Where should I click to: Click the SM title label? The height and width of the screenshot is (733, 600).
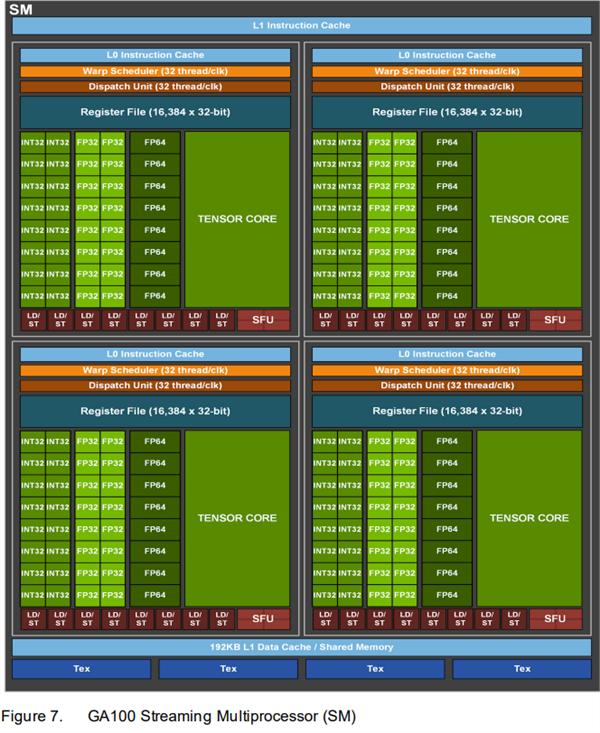(x=21, y=9)
